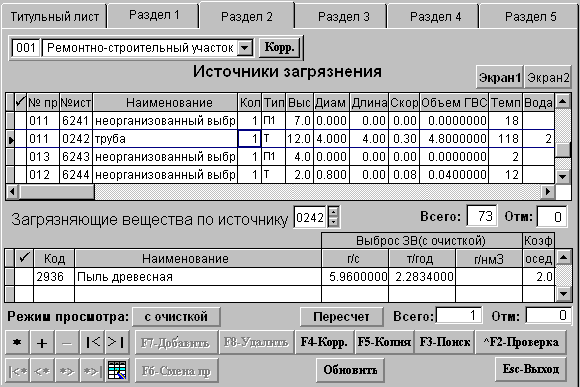The image size is (580, 387).
Task: Click F4-Корр. button
Action: point(324,343)
